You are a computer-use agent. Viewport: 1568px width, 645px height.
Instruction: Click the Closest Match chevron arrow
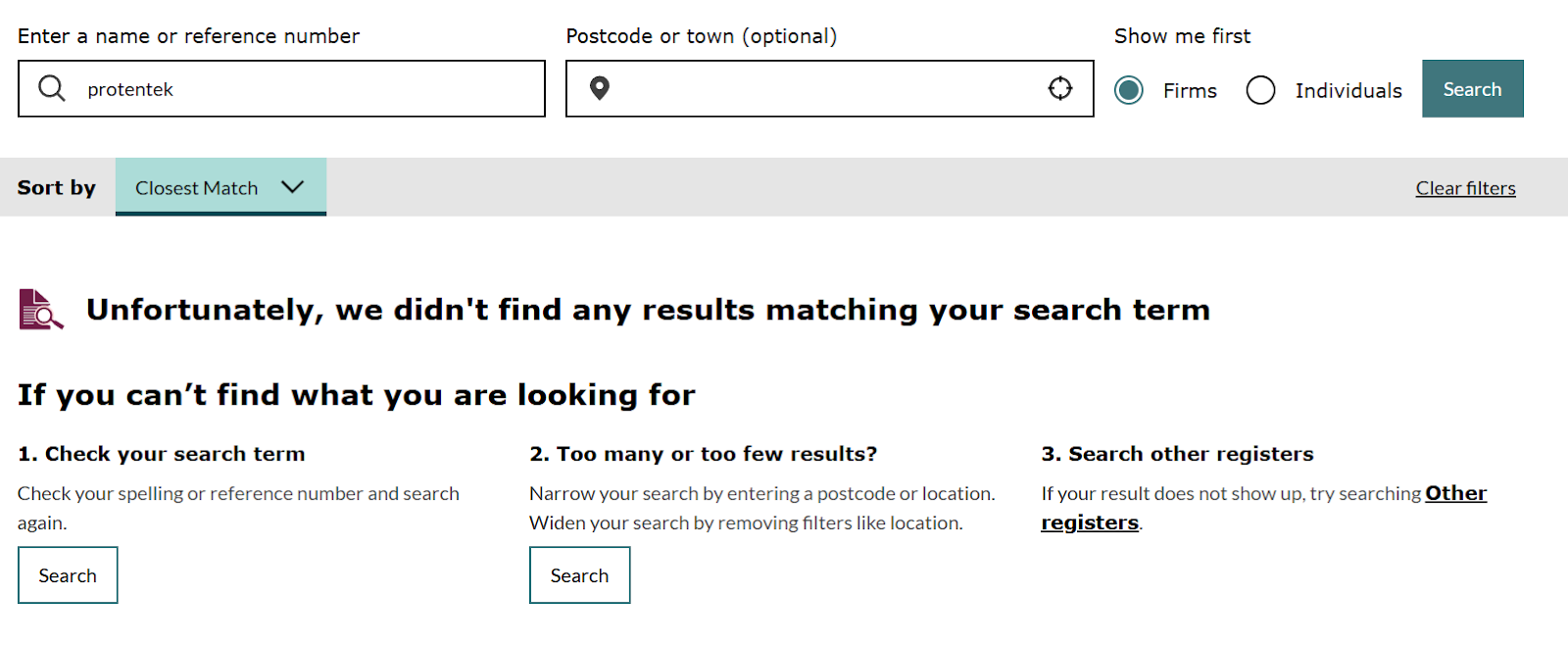tap(292, 186)
